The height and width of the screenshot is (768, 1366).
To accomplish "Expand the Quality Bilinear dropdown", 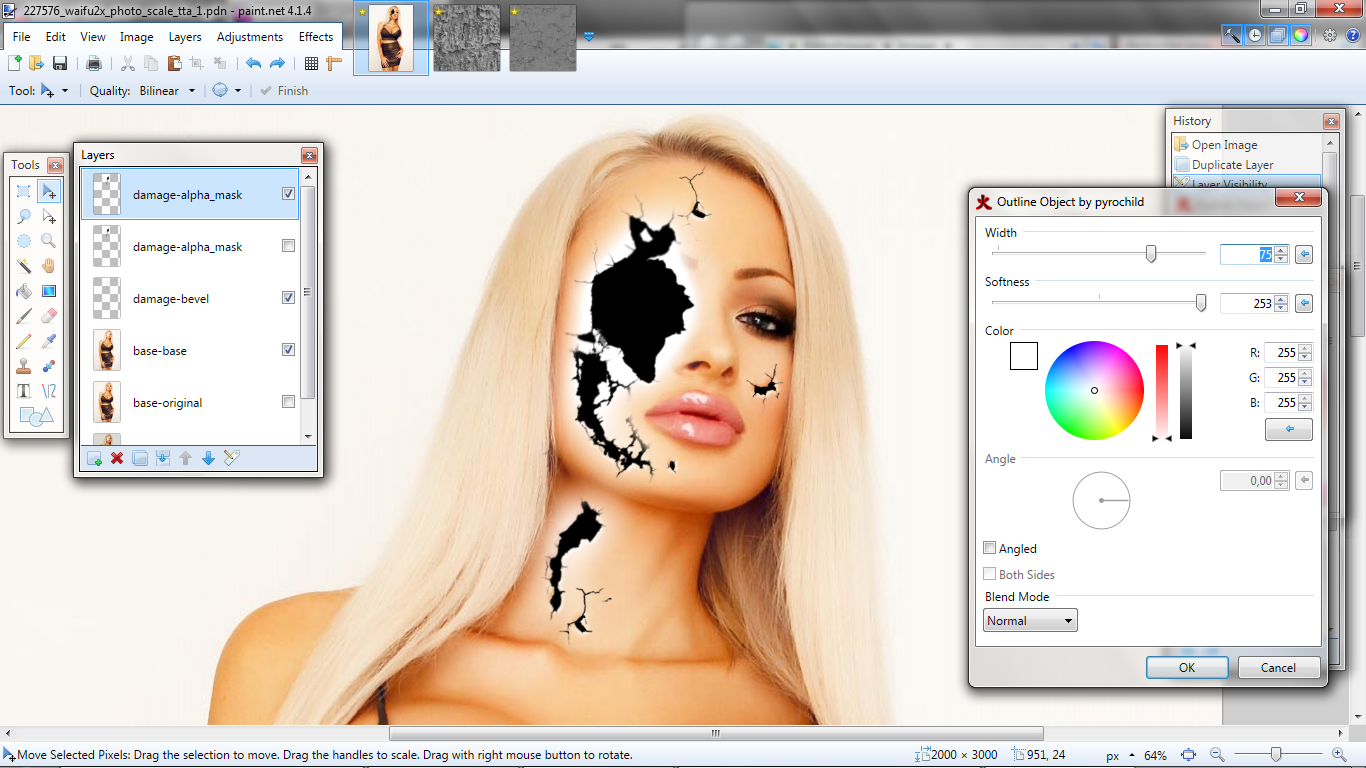I will tap(191, 91).
